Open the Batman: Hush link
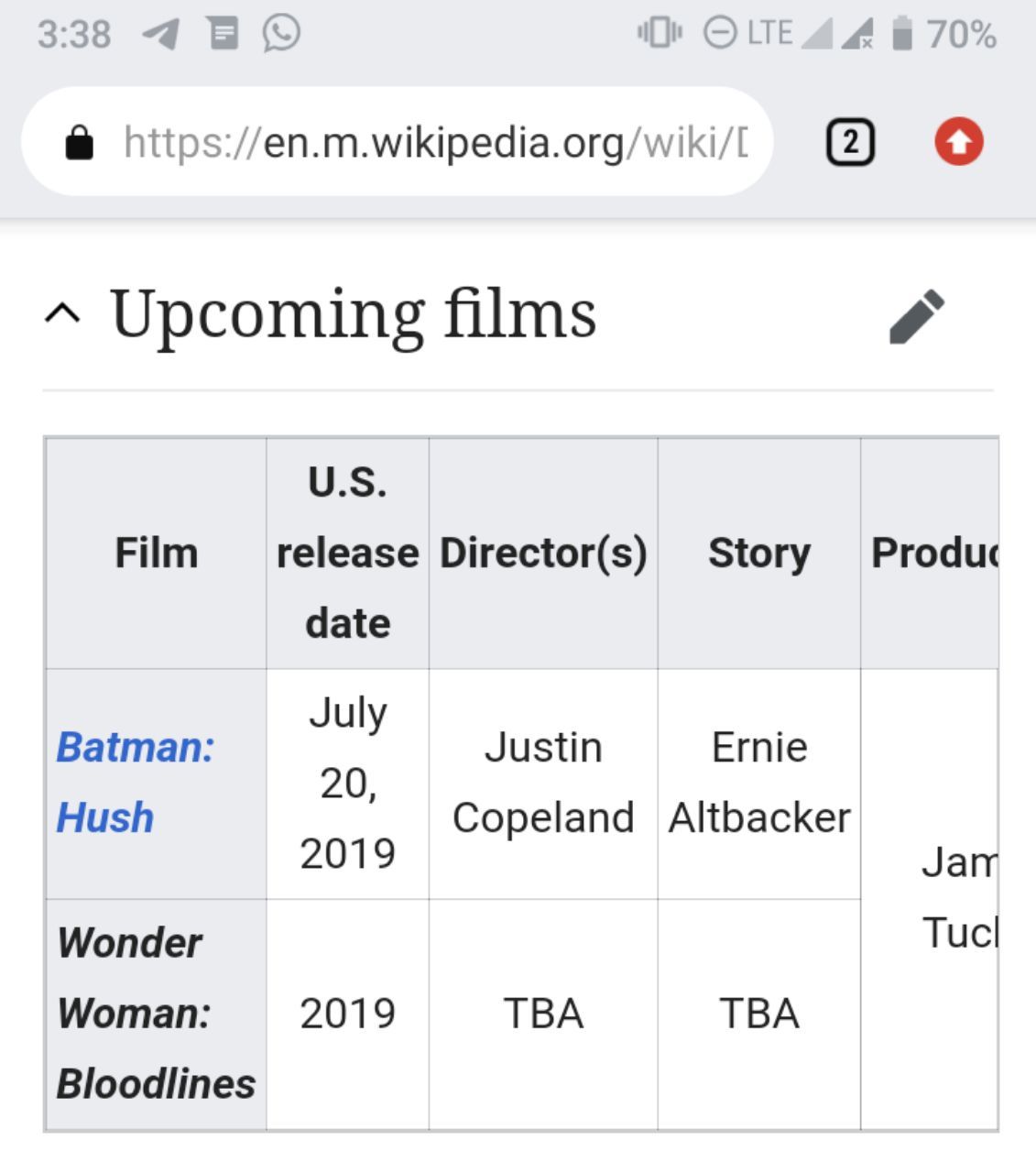Screen dimensions: 1036x1173 click(136, 782)
